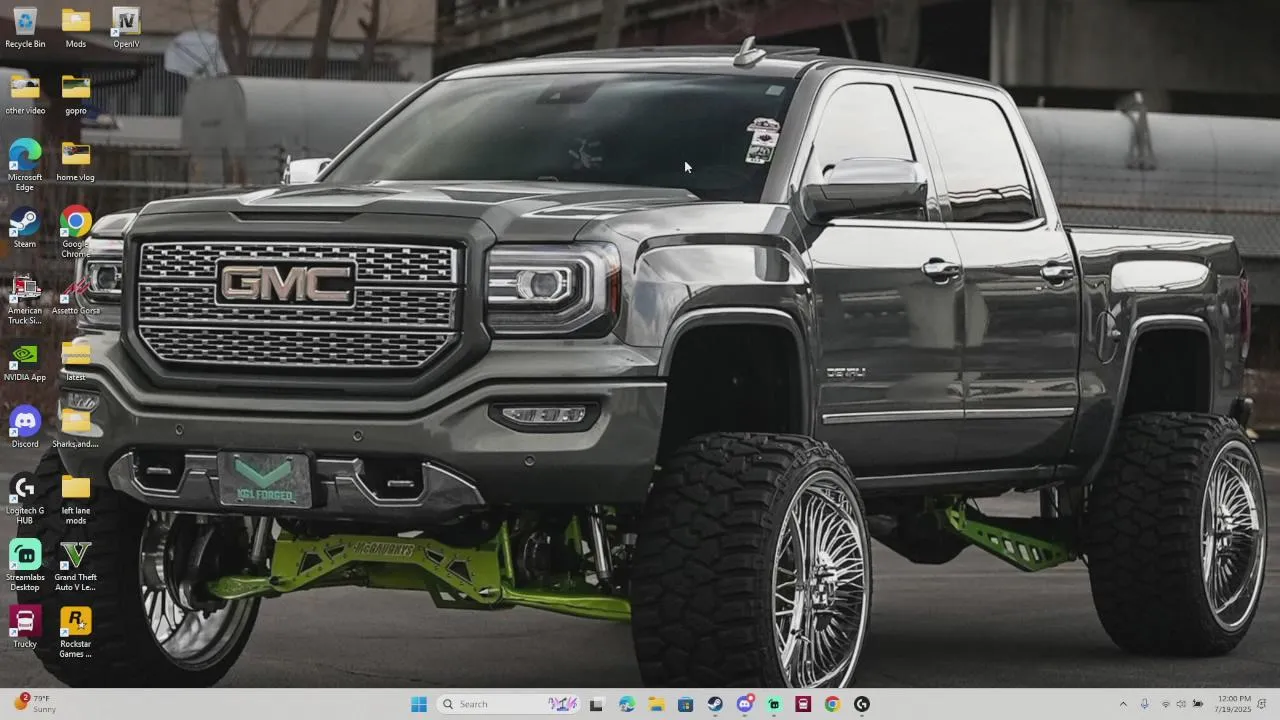The height and width of the screenshot is (720, 1280).
Task: Open the 'home vlog' folder
Action: point(76,161)
